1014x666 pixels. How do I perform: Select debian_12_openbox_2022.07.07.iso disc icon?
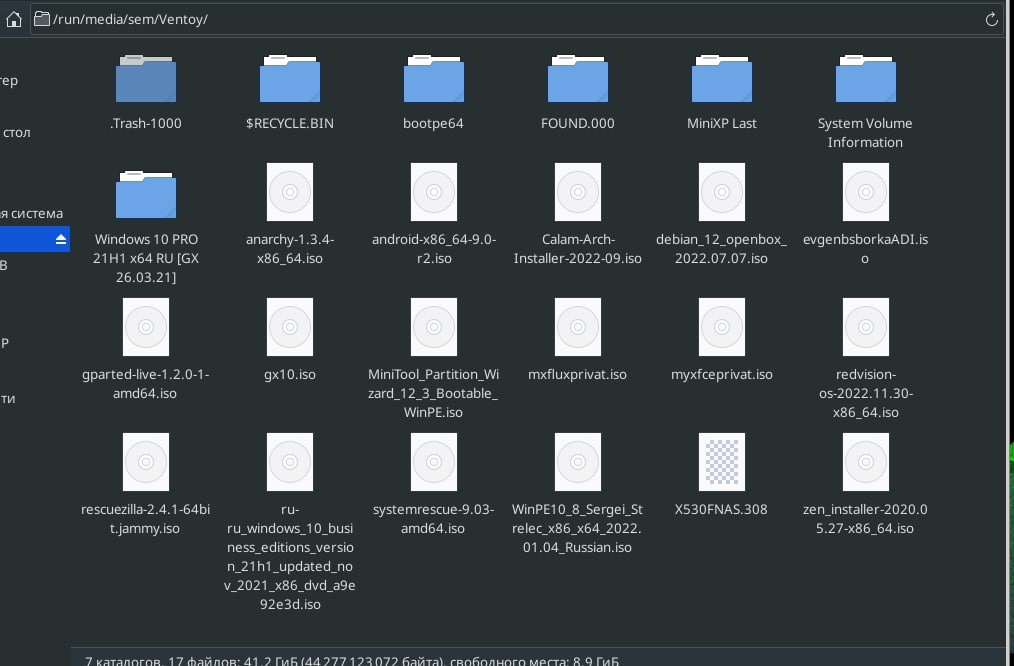722,192
